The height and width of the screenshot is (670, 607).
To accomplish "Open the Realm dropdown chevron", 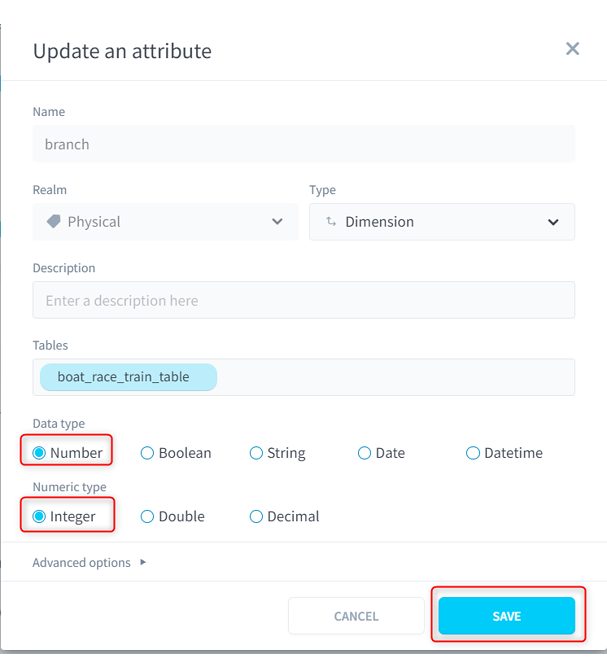I will pyautogui.click(x=277, y=221).
